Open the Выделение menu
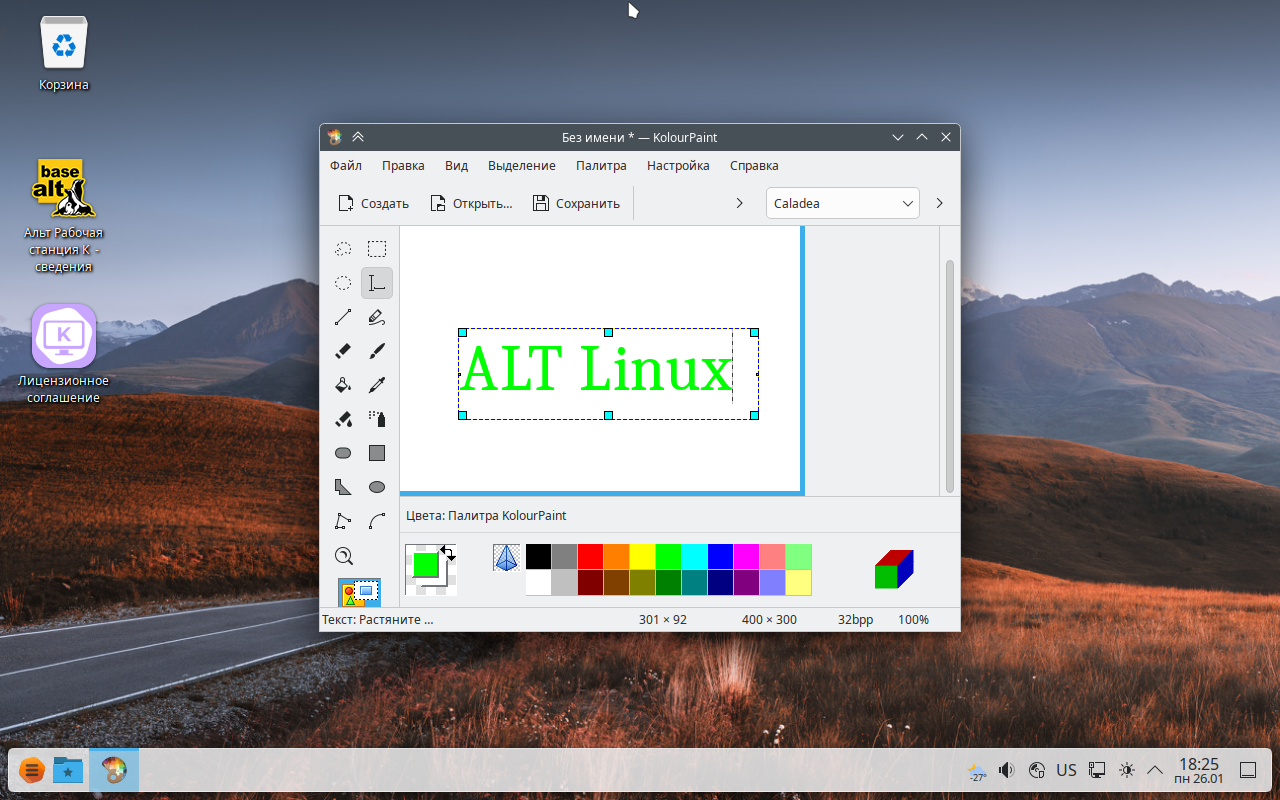Screen dimensions: 1280x800 pyautogui.click(x=521, y=166)
